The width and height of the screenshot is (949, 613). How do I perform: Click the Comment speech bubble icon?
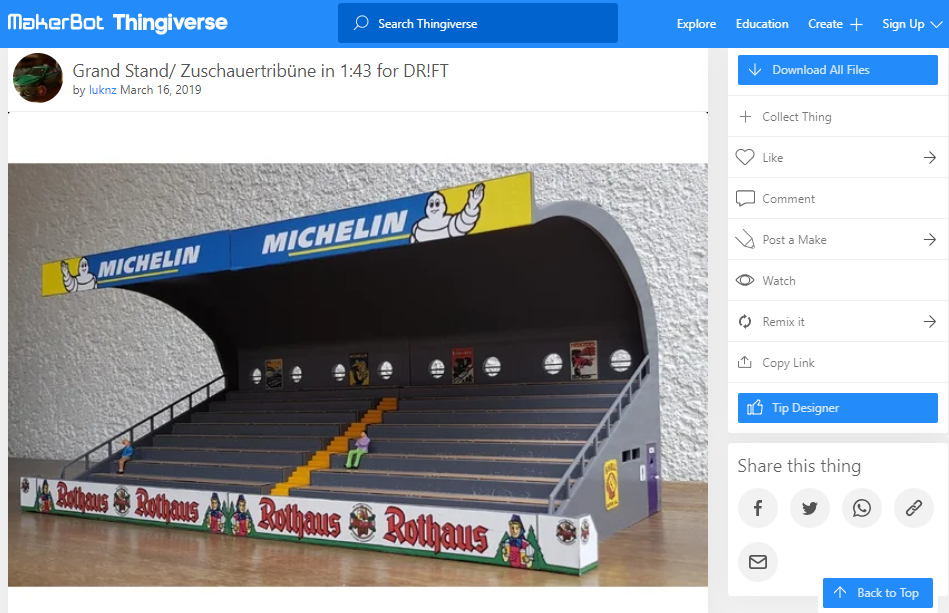point(745,198)
